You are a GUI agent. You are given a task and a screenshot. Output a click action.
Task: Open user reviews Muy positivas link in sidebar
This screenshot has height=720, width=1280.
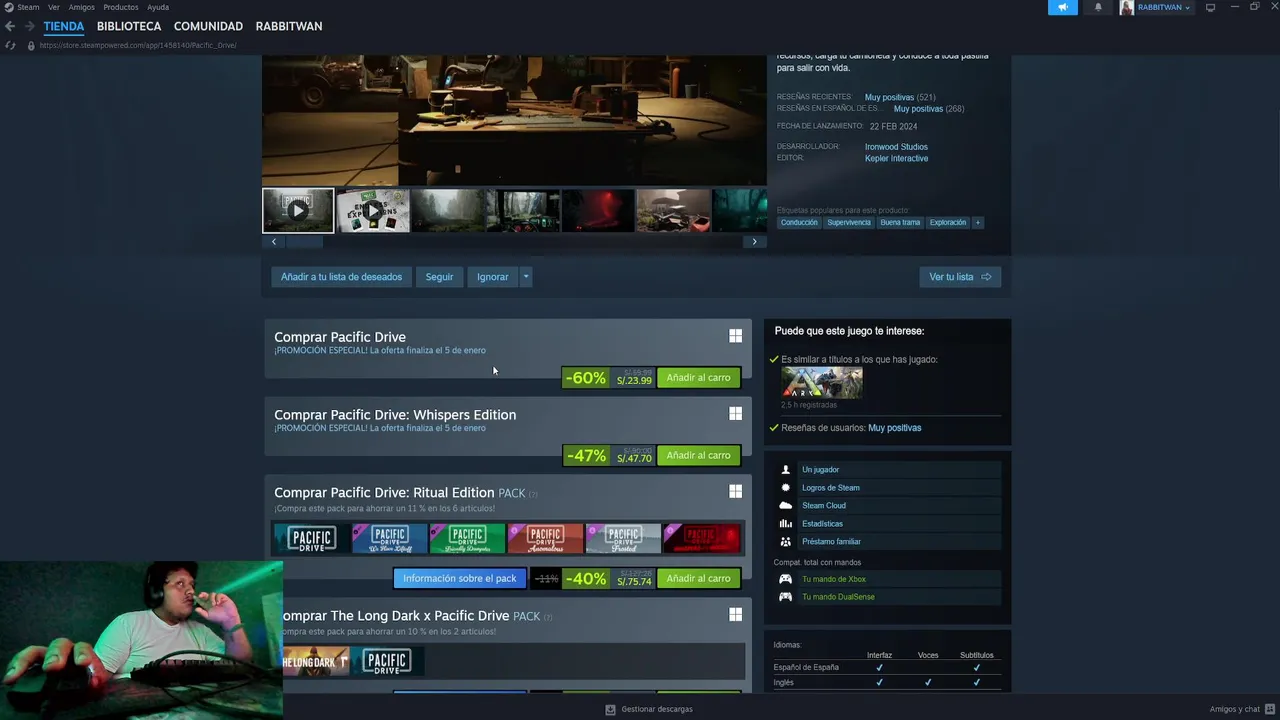[x=895, y=428]
